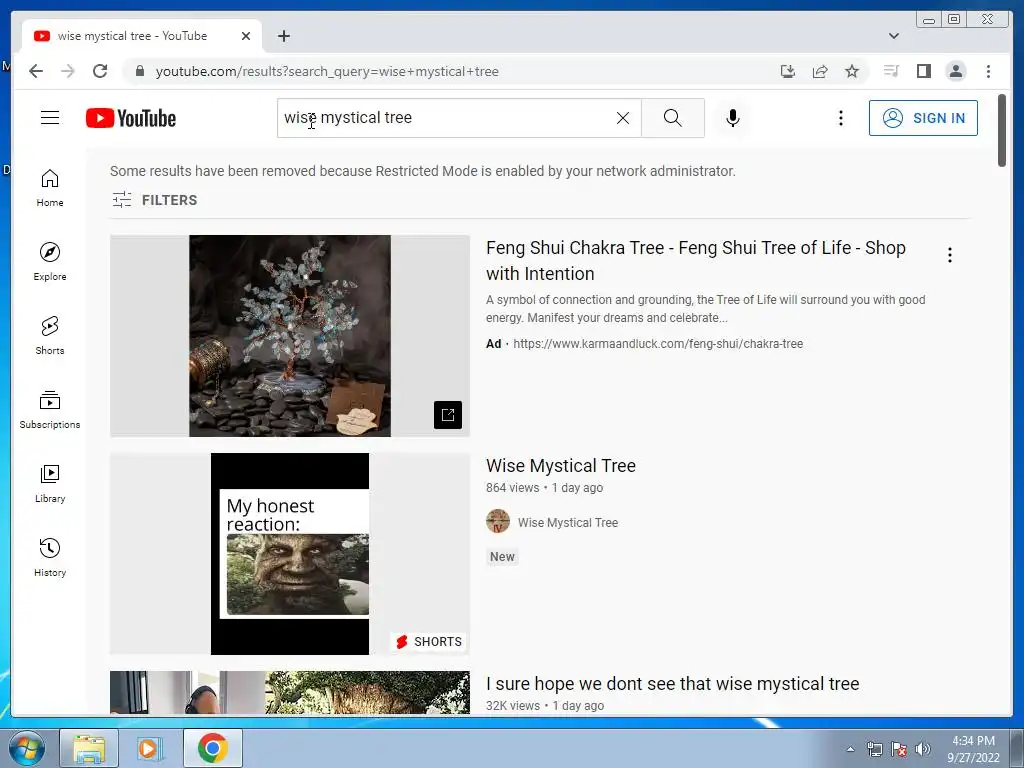
Task: Open Library in the sidebar
Action: pos(50,483)
